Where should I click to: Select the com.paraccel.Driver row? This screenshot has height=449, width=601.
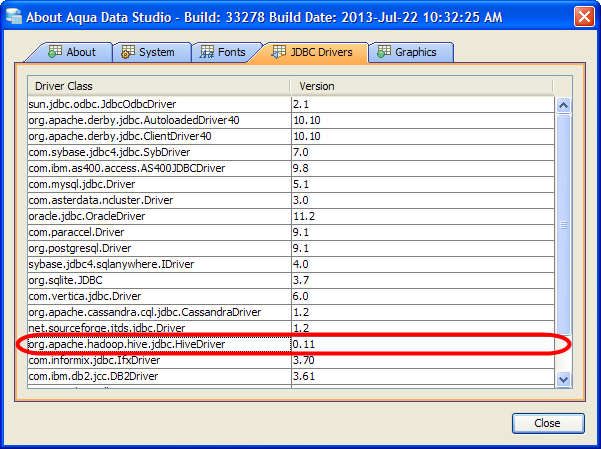[x=291, y=232]
